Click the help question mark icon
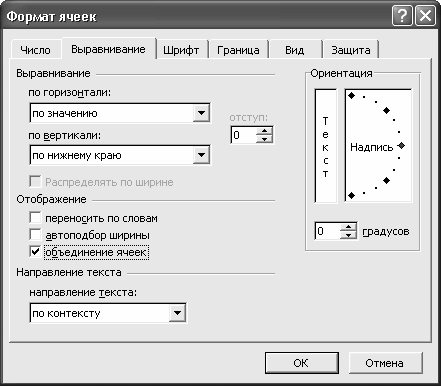 (402, 16)
